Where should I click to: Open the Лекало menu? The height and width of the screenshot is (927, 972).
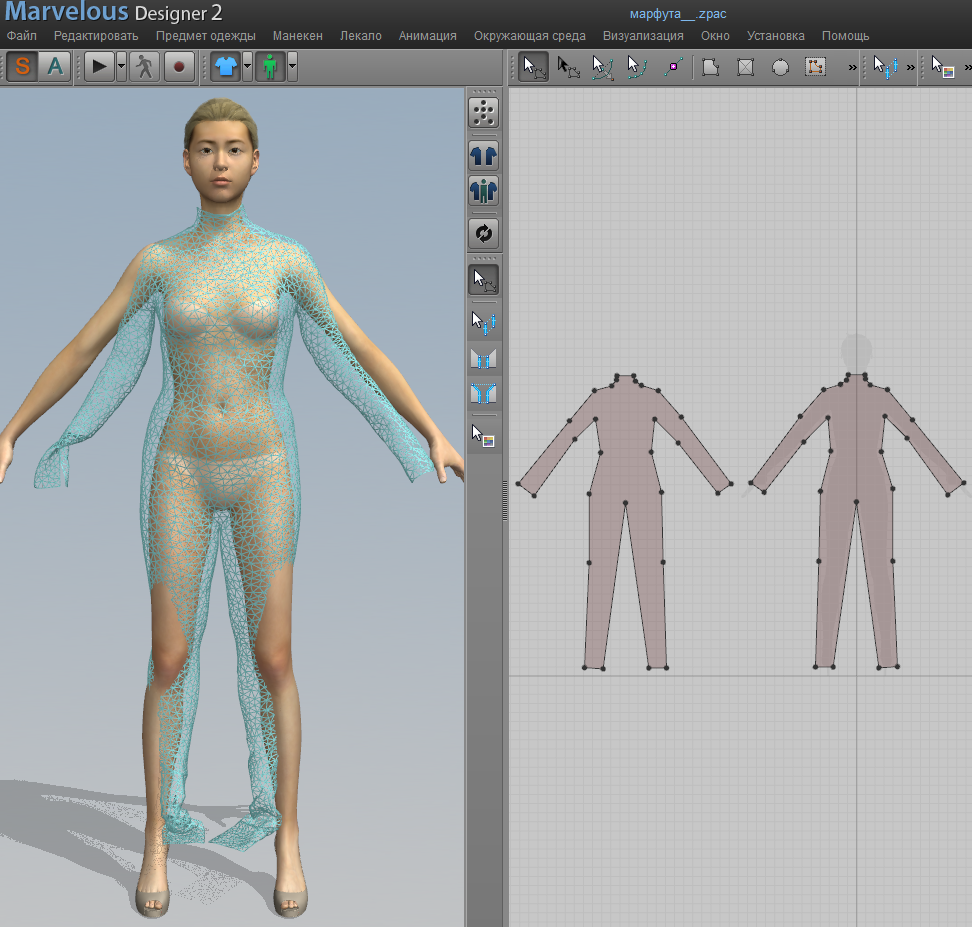tap(360, 35)
